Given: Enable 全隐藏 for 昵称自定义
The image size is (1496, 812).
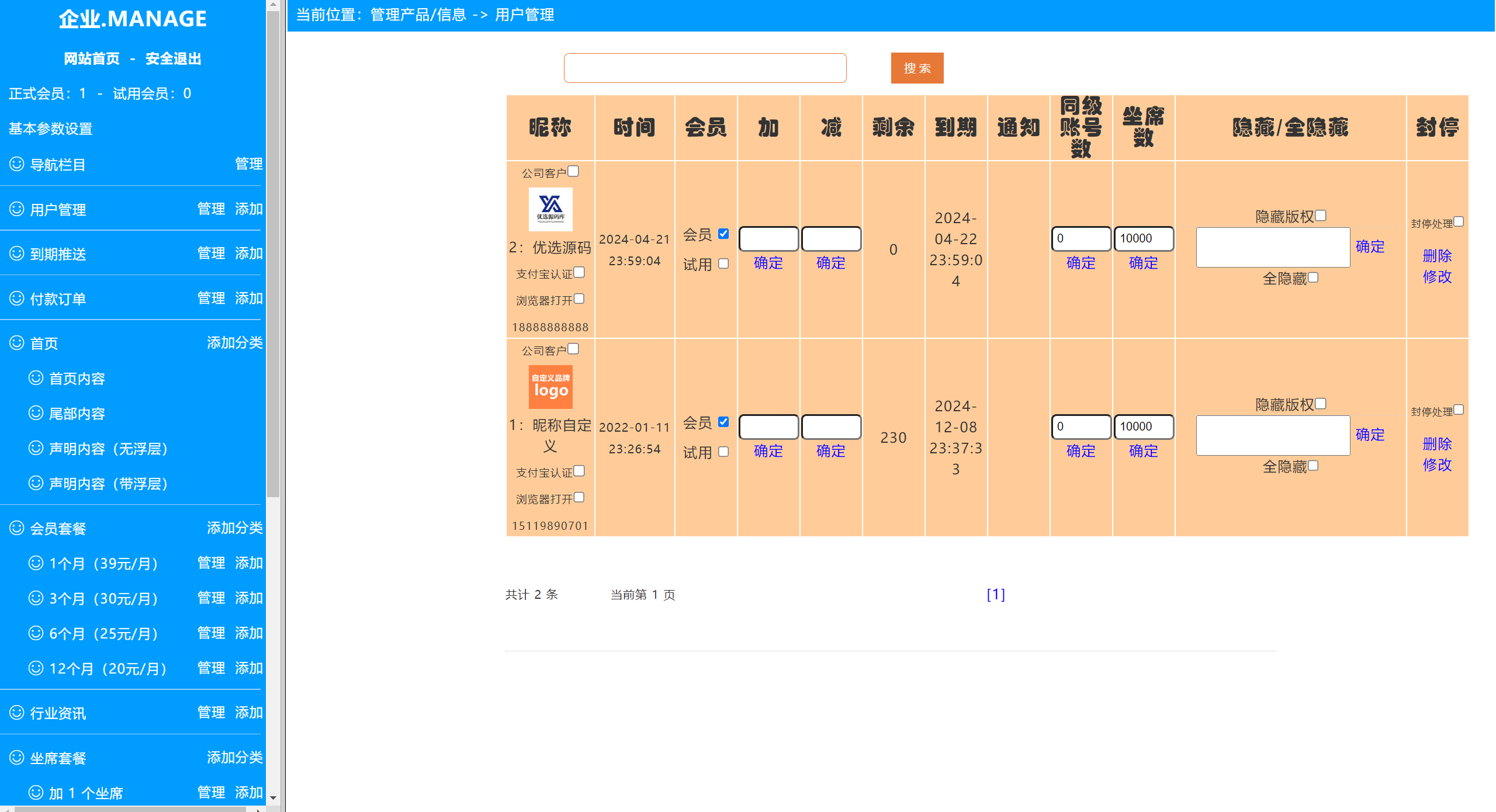Looking at the screenshot, I should pos(1313,466).
